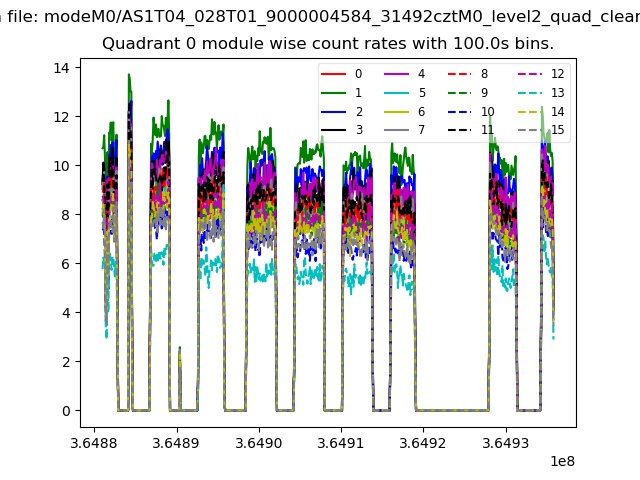Click the y-axis tick label 14
Screen dimensions: 640x480
(x=59, y=68)
